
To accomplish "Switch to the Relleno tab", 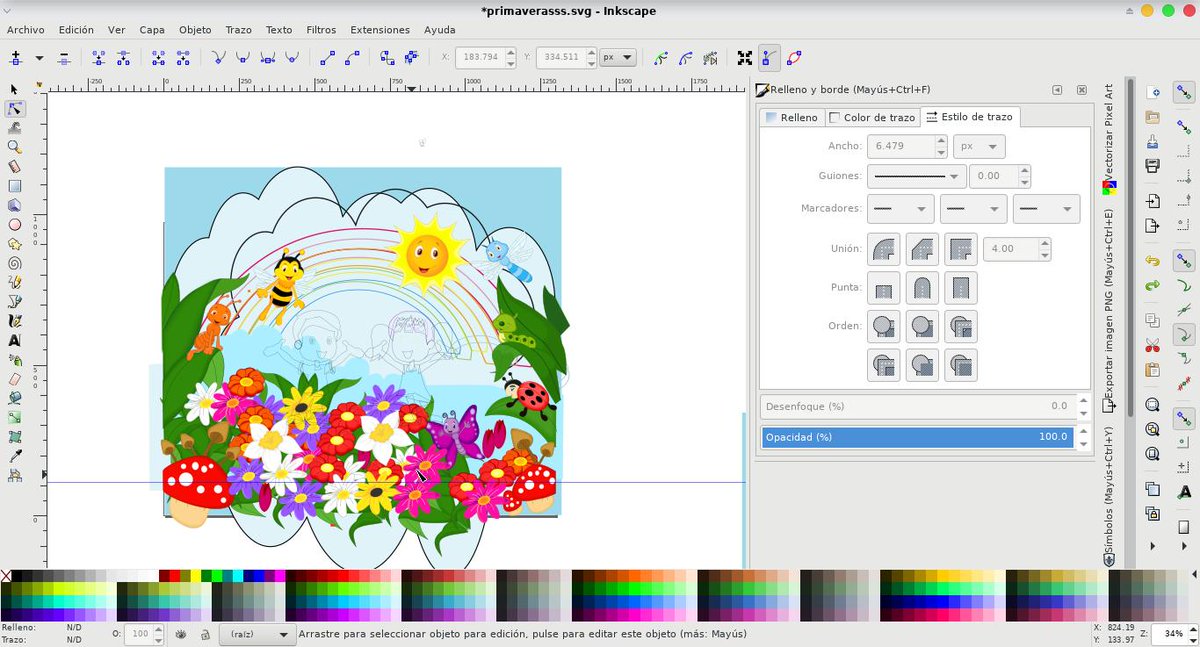I will pyautogui.click(x=791, y=117).
